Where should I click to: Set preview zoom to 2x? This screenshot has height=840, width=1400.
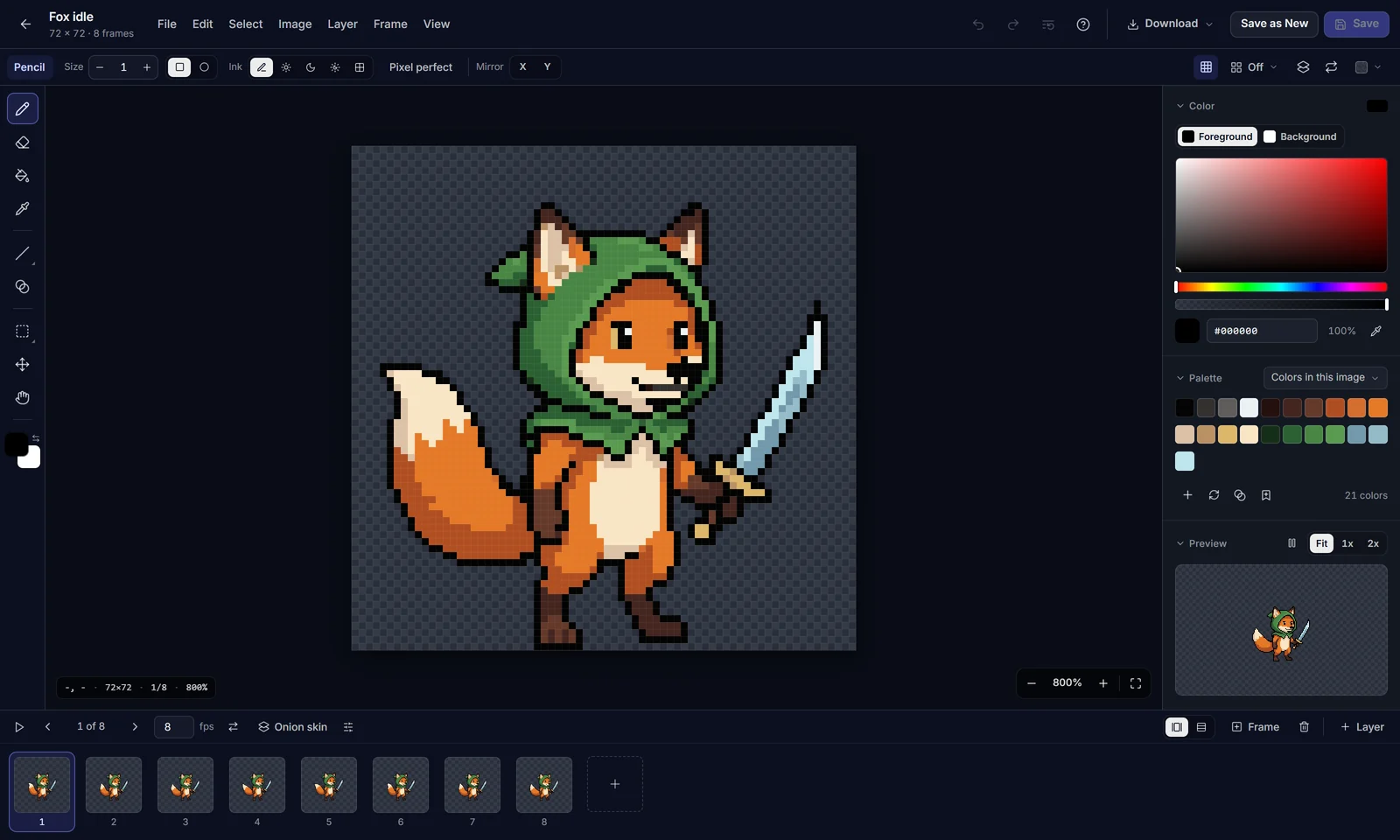click(x=1373, y=543)
